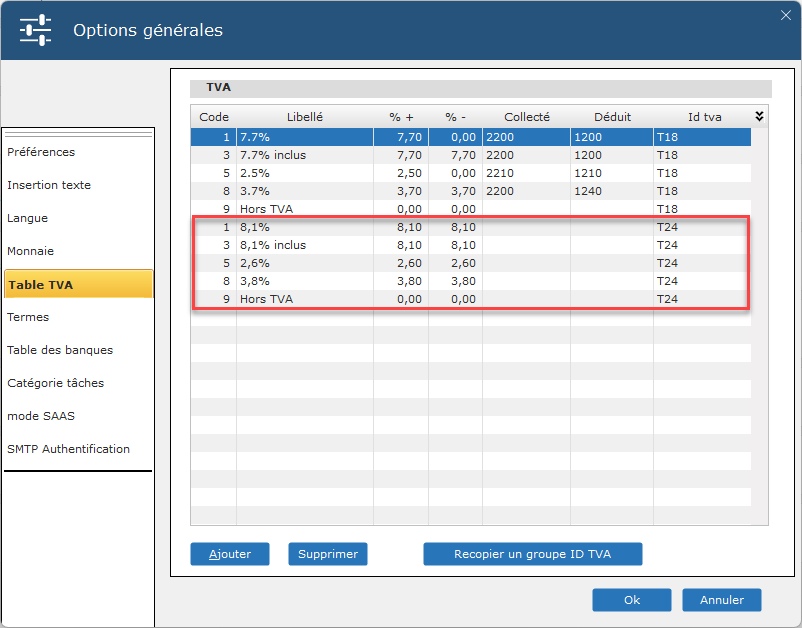This screenshot has height=628, width=802.
Task: Click the Ajouter button
Action: (x=229, y=553)
